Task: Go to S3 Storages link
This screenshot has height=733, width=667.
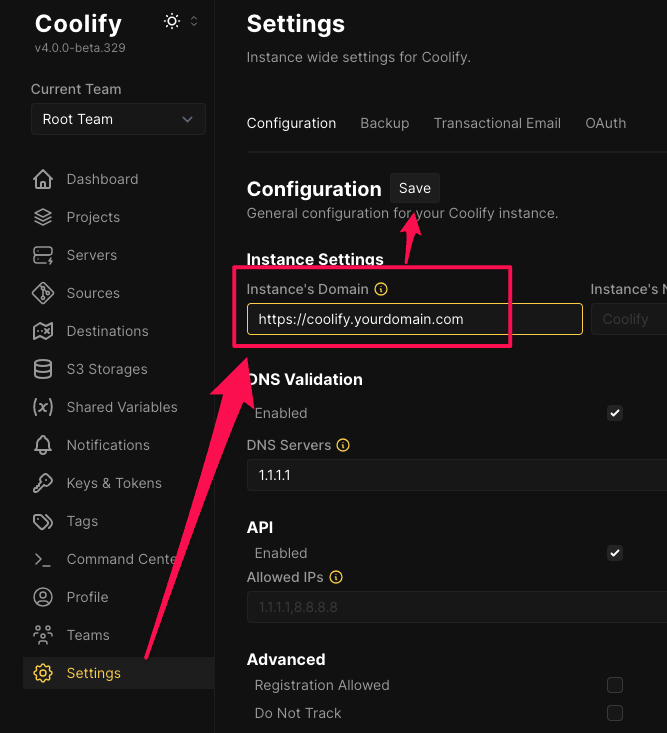Action: click(107, 369)
